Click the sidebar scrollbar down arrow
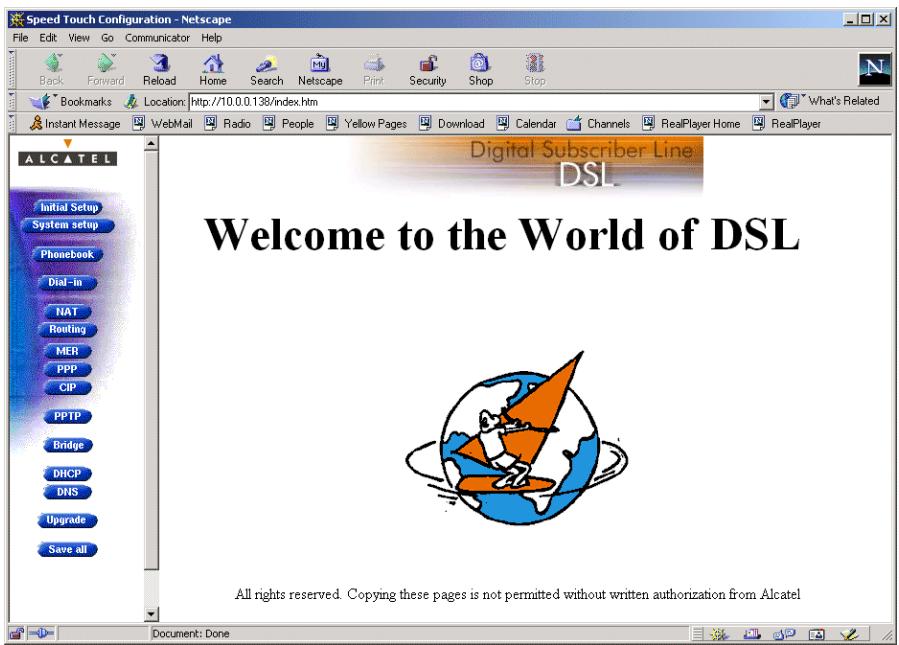Viewport: 899px width, 645px height. pos(151,614)
